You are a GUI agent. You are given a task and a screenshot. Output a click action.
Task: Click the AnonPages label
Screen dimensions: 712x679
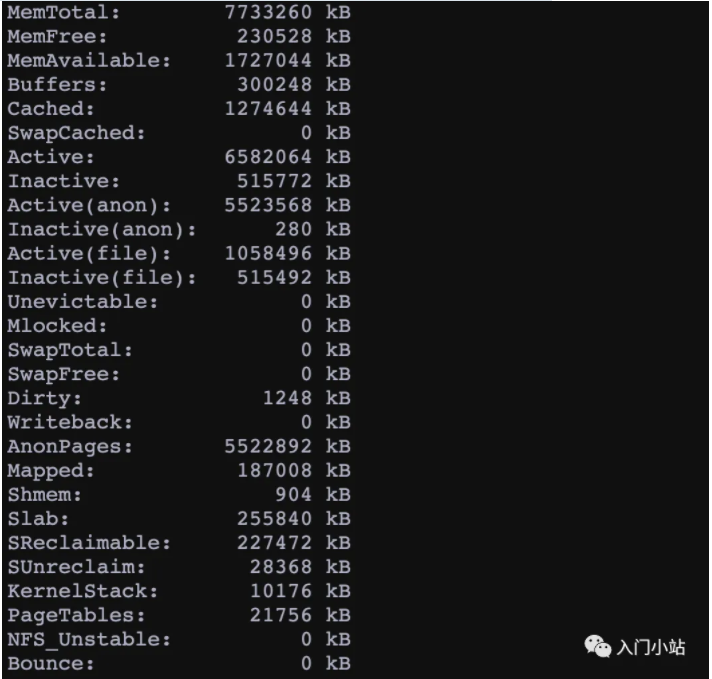point(70,446)
